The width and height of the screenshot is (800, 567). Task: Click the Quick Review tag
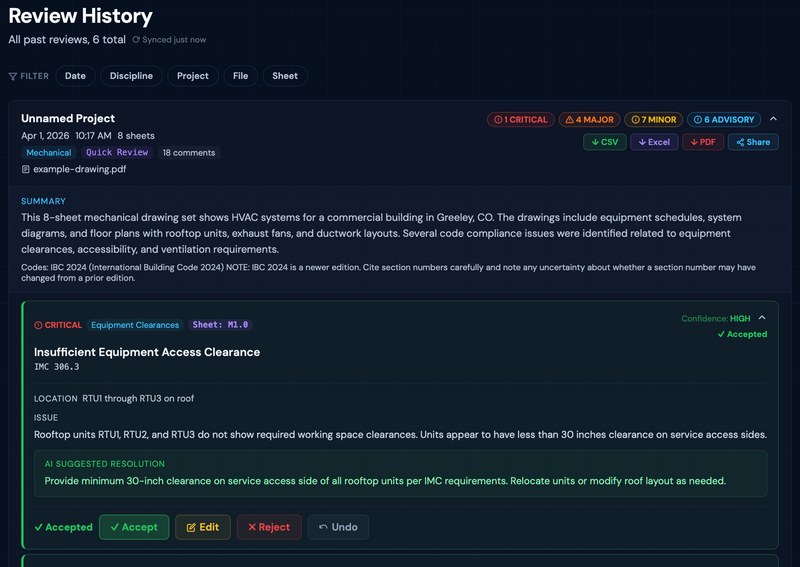(x=117, y=153)
